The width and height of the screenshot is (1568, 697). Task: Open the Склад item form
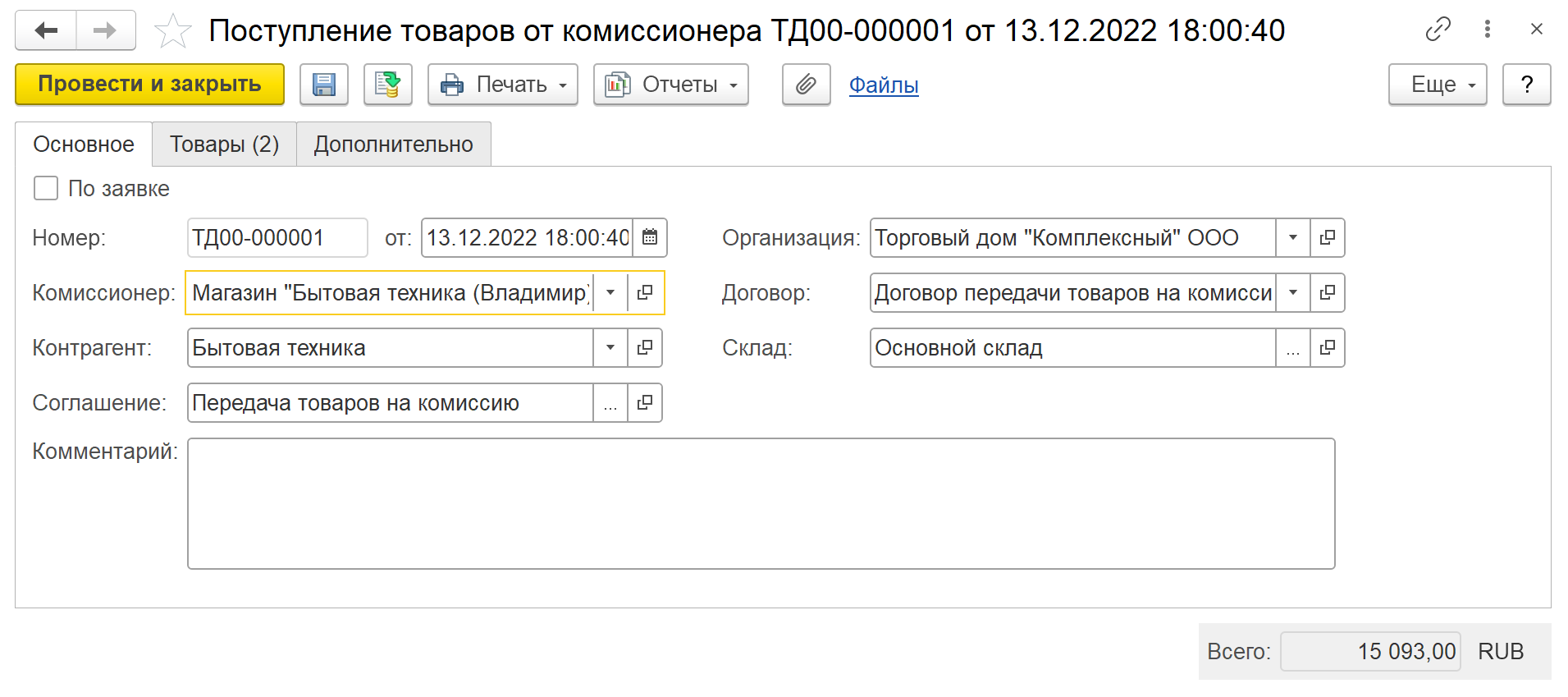click(1327, 348)
